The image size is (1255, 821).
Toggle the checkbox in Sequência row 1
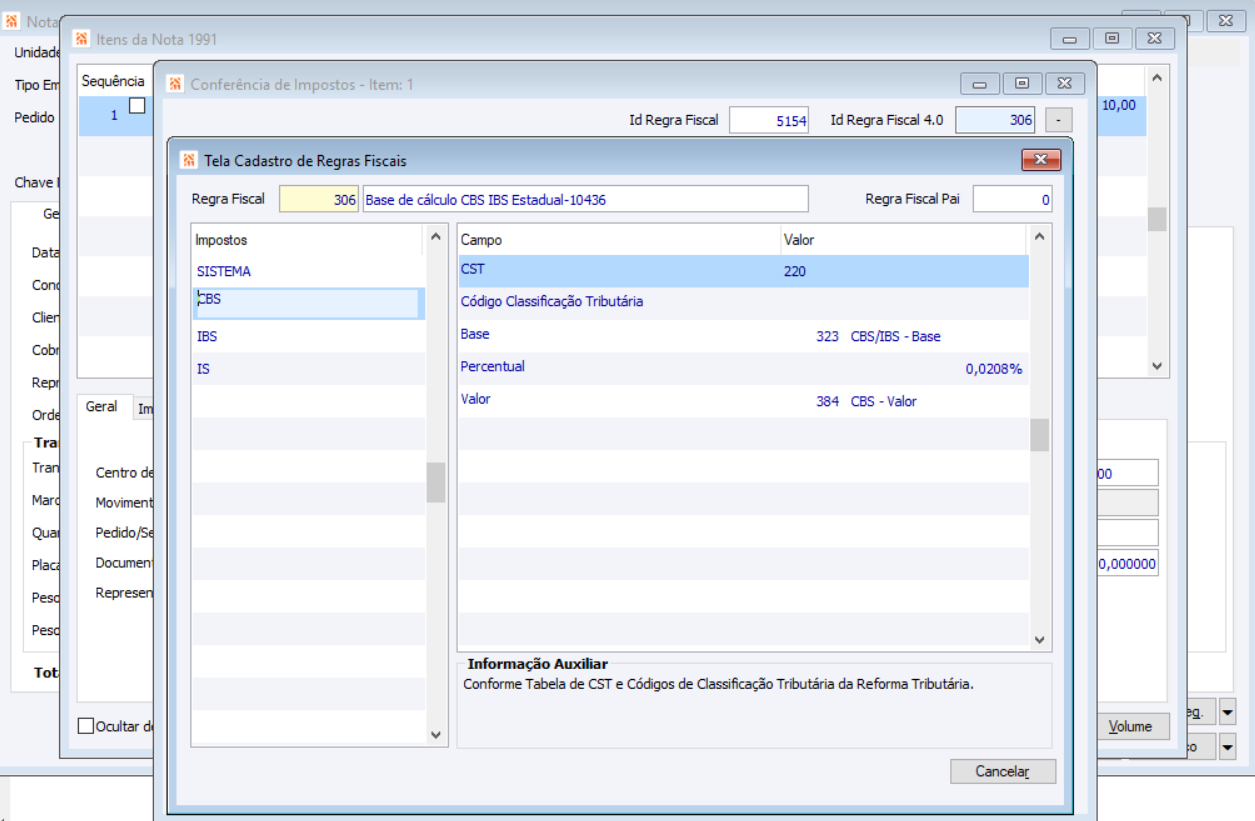(x=137, y=104)
